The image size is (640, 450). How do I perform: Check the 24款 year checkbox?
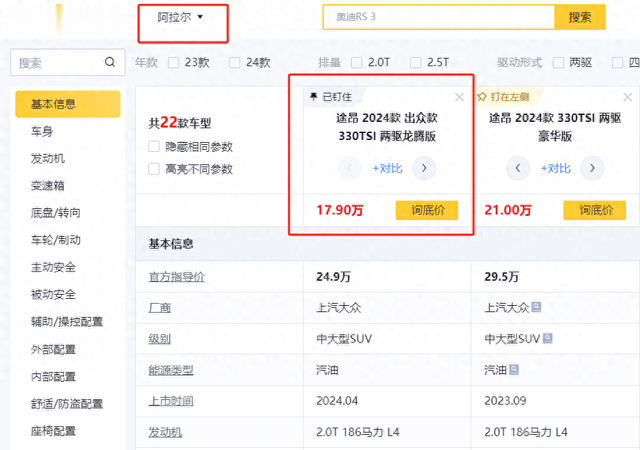click(x=234, y=62)
